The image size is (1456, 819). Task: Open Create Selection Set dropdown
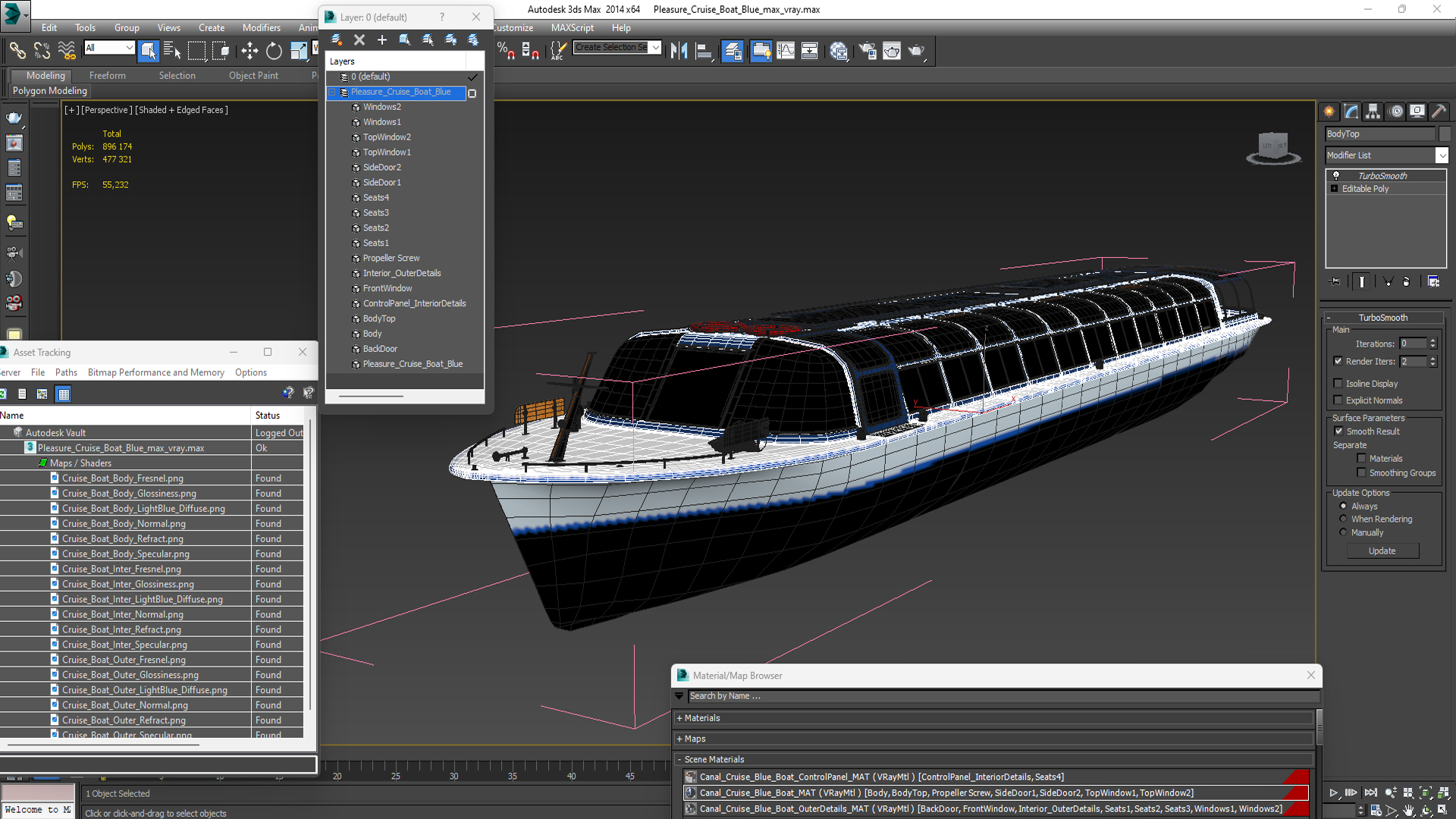655,47
